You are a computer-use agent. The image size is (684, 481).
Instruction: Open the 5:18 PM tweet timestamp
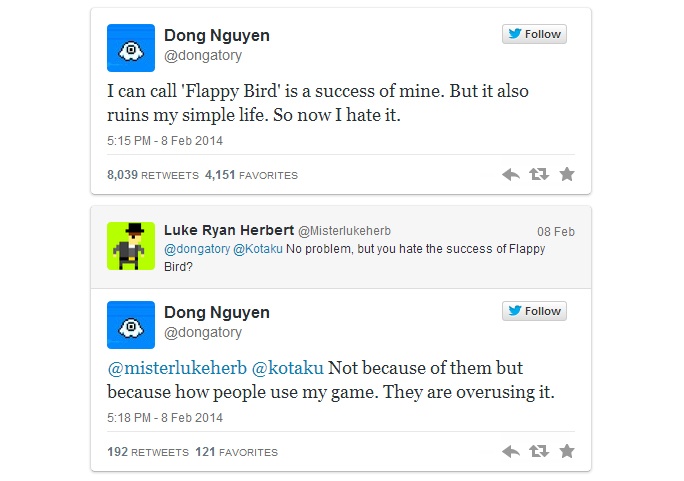pos(165,417)
